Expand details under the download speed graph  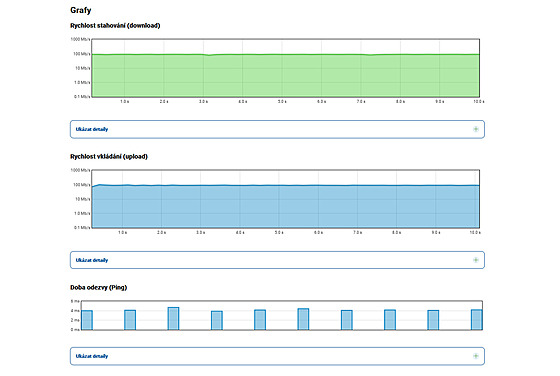277,129
